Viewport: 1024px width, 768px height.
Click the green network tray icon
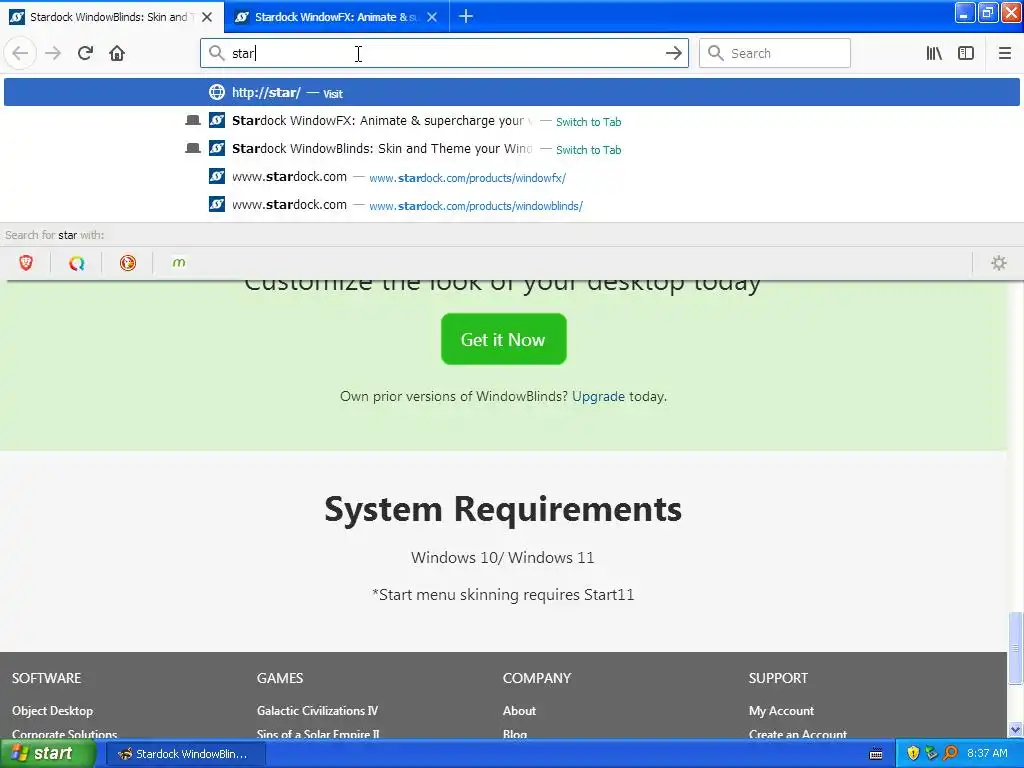(931, 754)
